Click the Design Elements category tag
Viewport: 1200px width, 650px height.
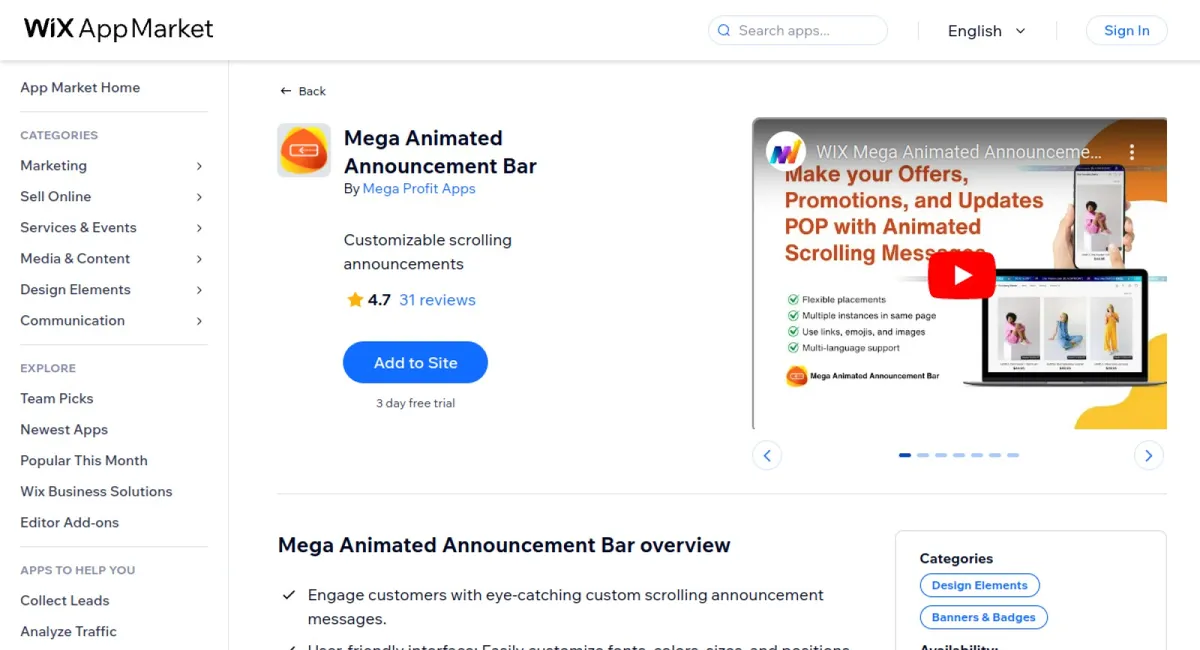click(980, 585)
